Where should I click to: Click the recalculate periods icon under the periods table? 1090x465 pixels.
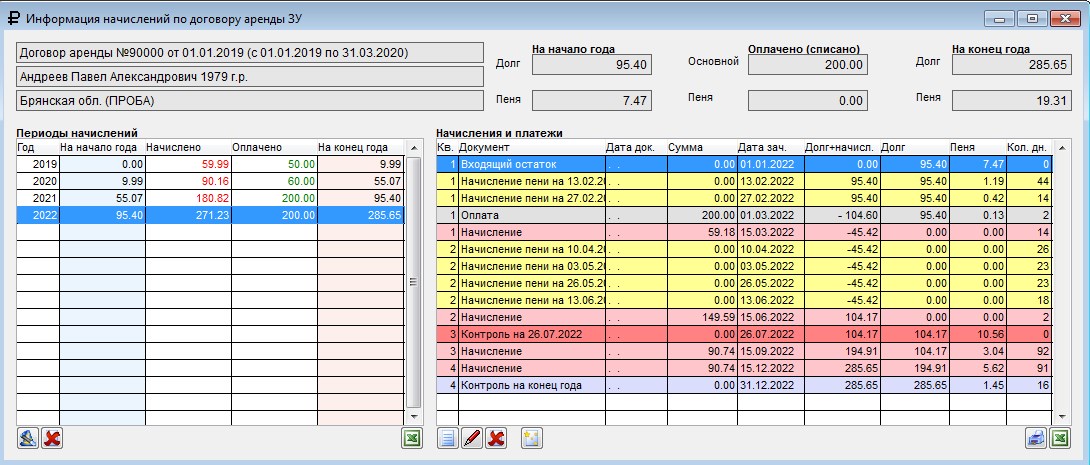29,438
